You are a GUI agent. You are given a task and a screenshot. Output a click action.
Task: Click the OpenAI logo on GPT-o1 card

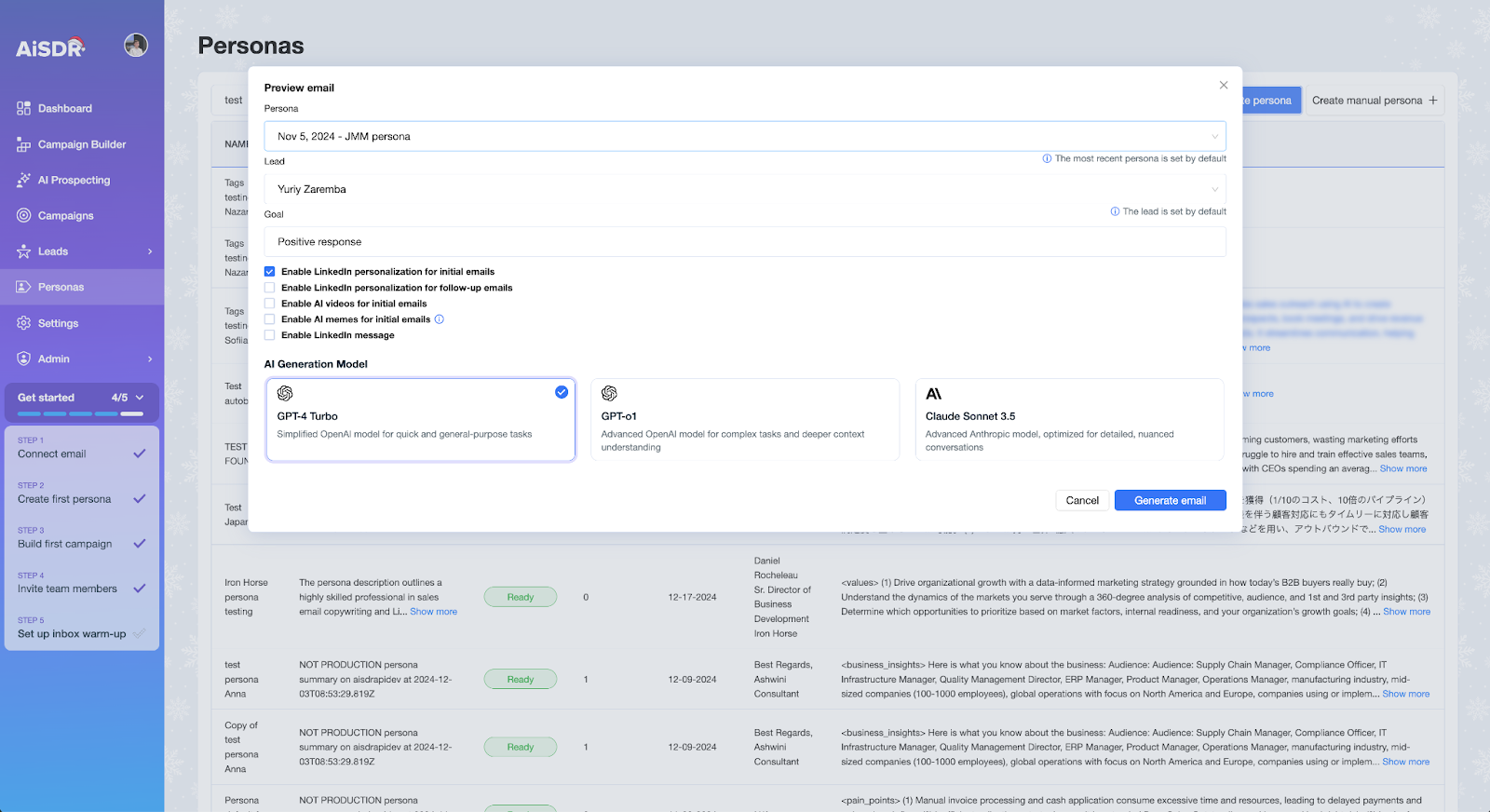(x=609, y=394)
